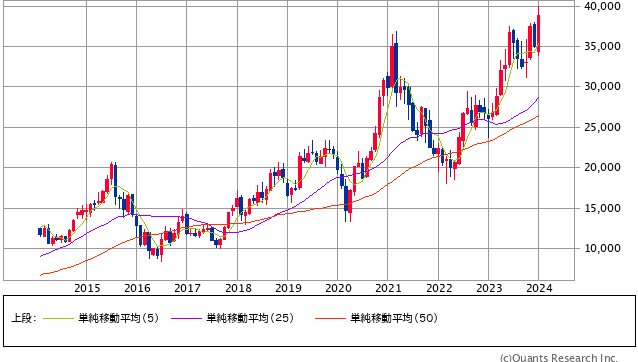Click the 単純移動平均(5) legend label
The height and width of the screenshot is (362, 638).
(x=118, y=318)
